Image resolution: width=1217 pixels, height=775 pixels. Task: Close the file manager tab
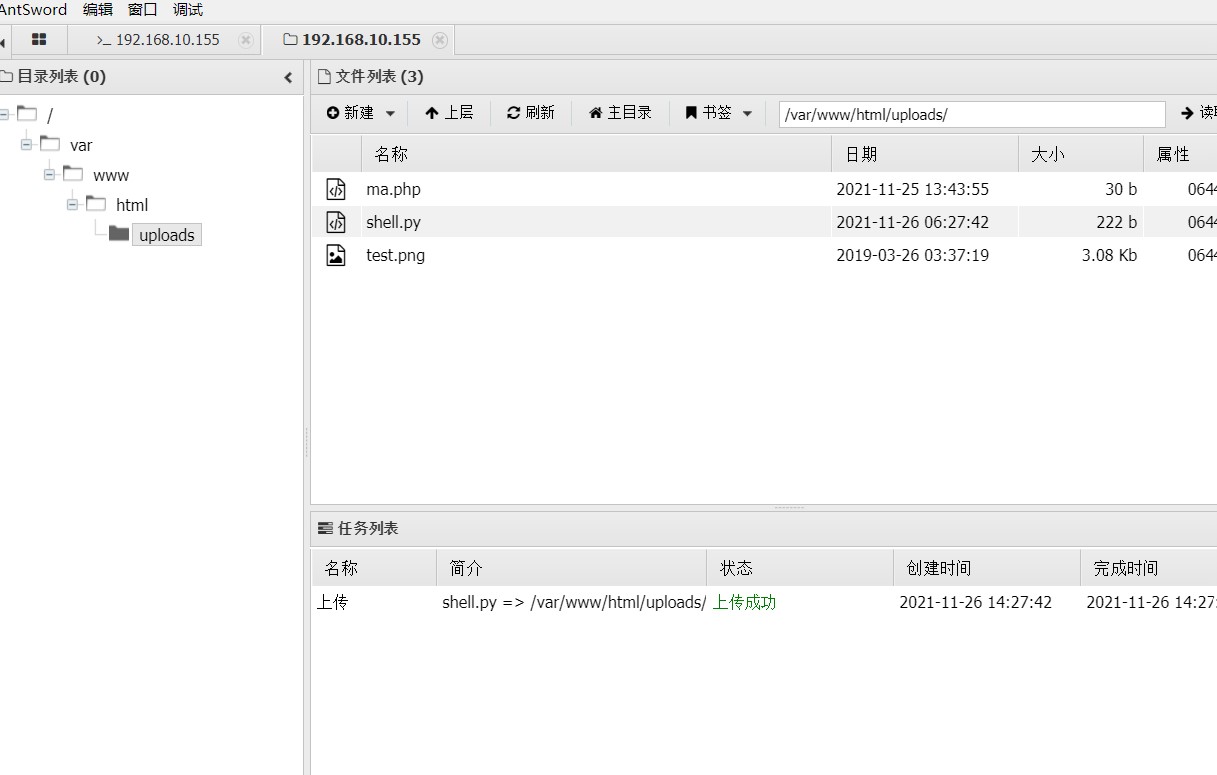440,40
